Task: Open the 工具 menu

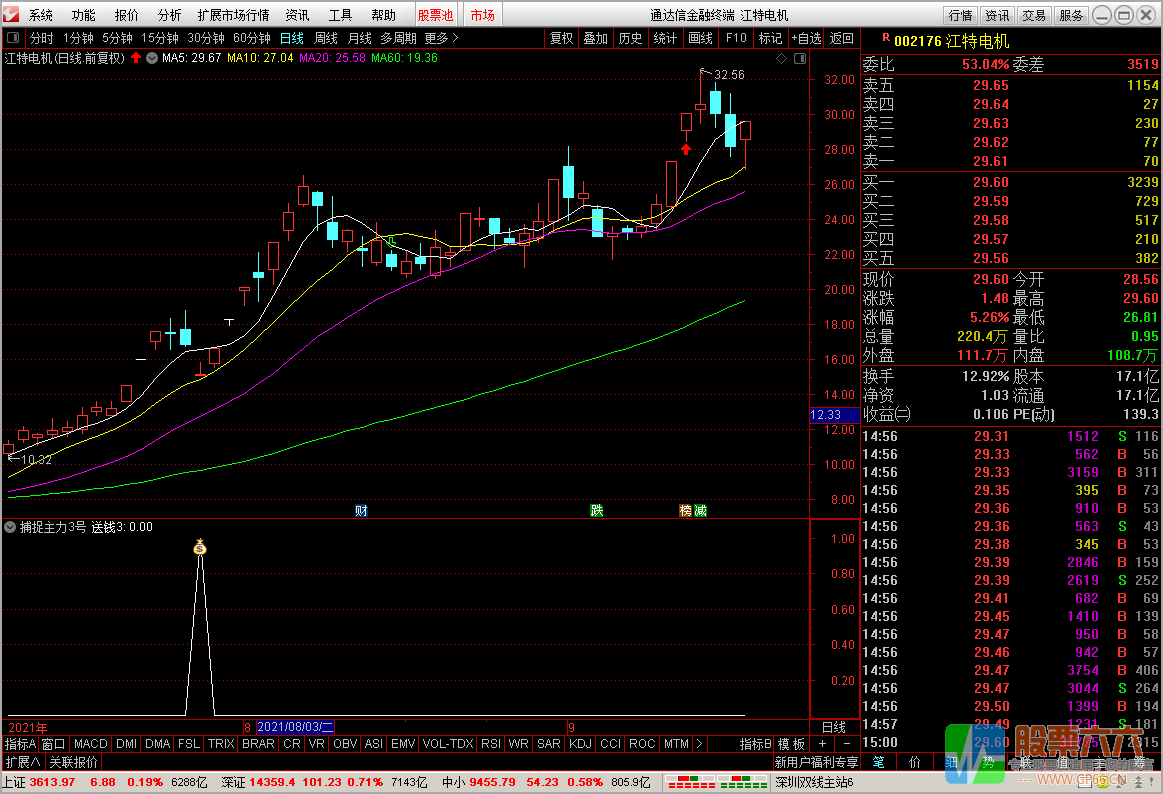Action: 340,15
